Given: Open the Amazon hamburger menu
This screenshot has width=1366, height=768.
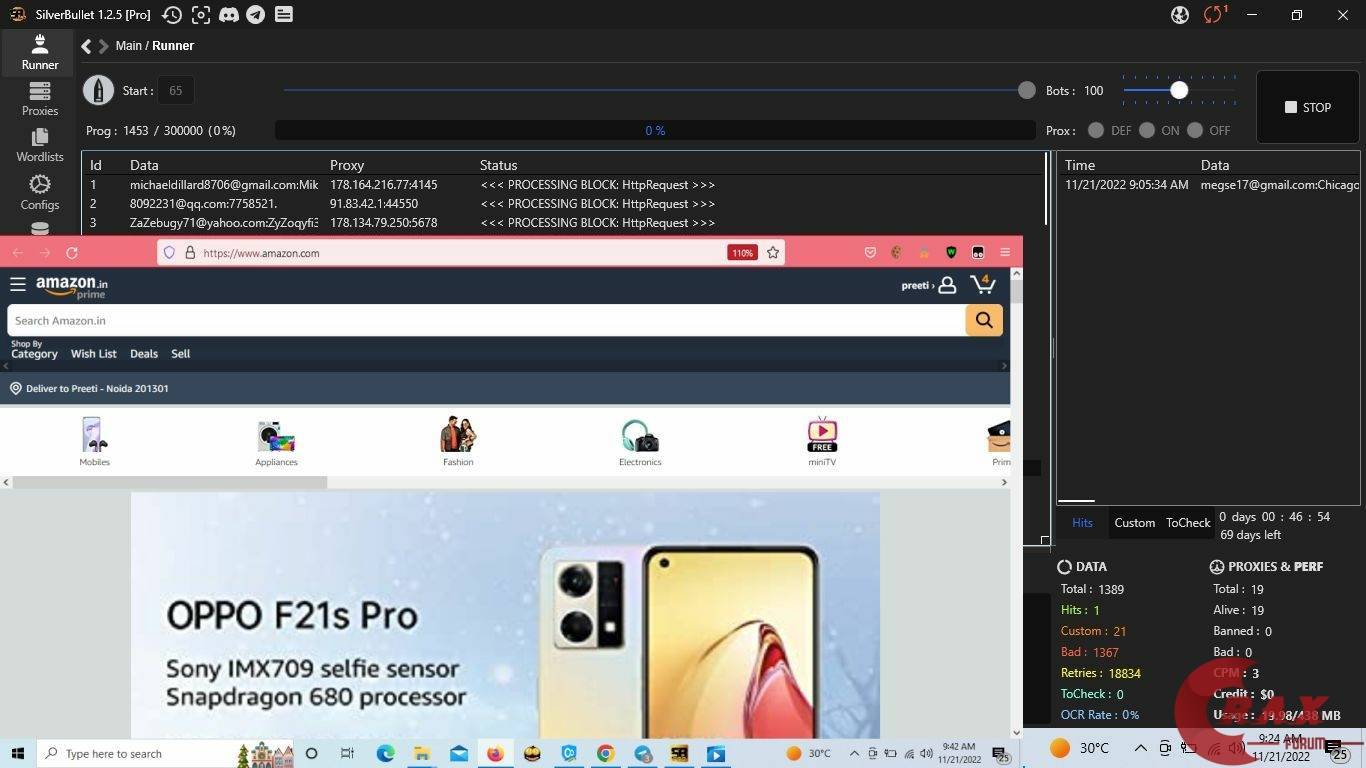Looking at the screenshot, I should (18, 285).
